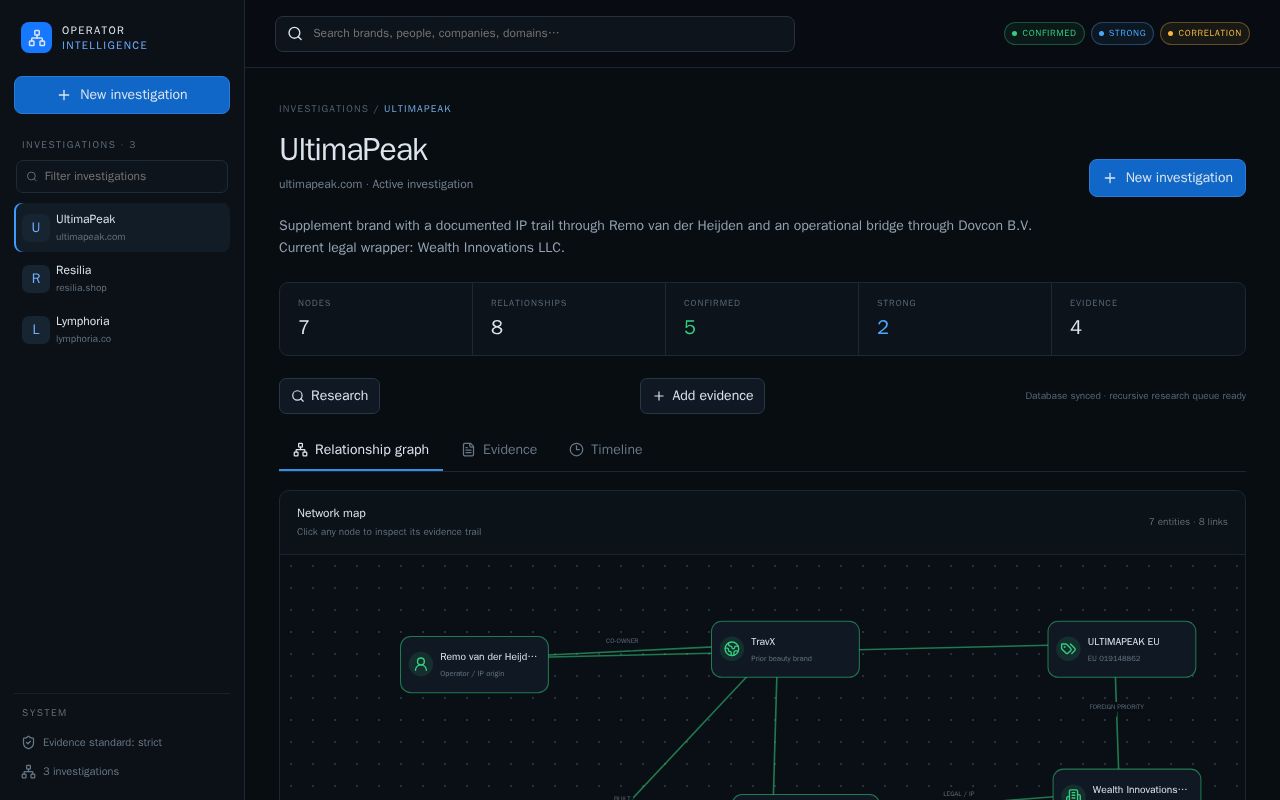Viewport: 1280px width, 800px height.
Task: Click the STRONG legend badge
Action: point(1122,34)
